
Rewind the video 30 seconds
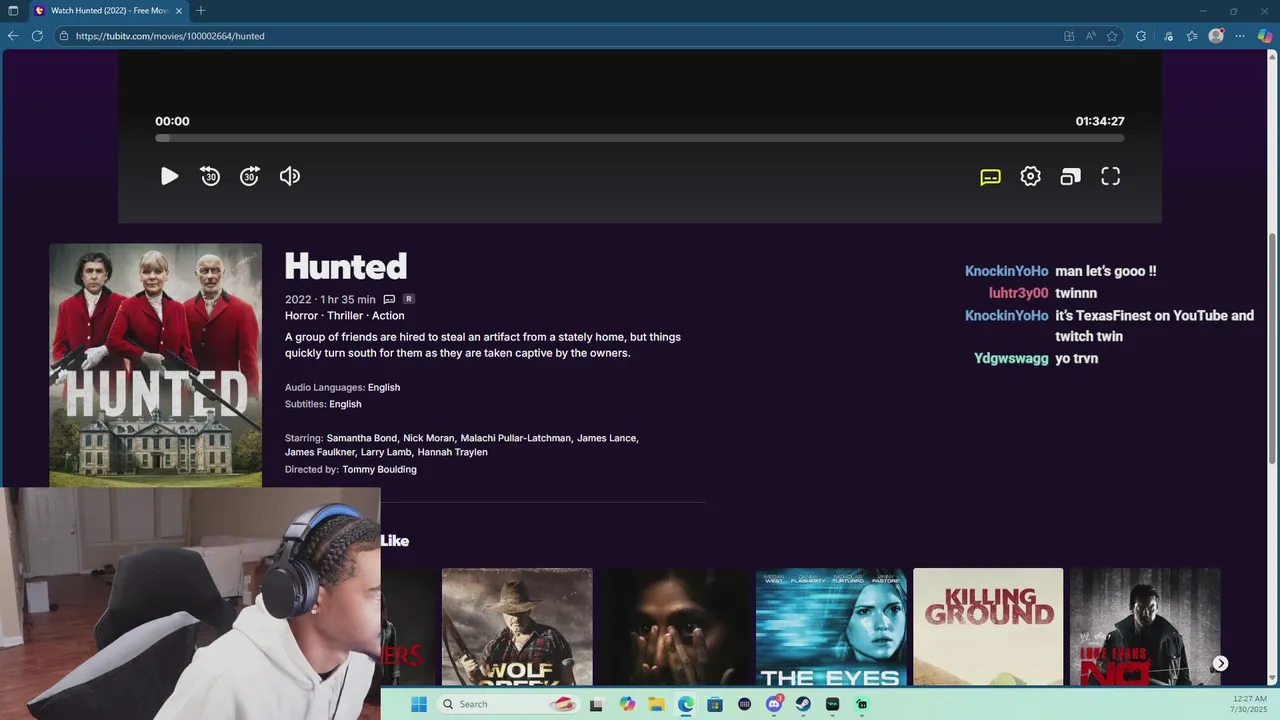coord(210,176)
